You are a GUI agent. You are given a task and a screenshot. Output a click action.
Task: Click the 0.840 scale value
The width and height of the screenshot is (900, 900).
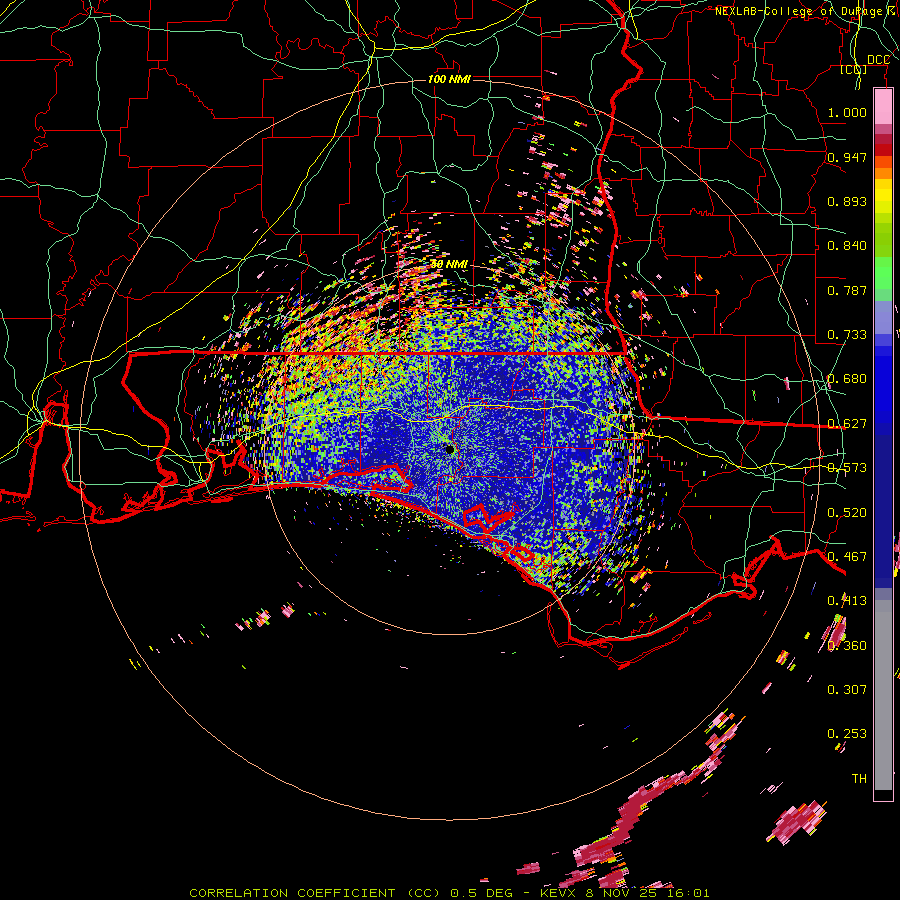click(847, 246)
